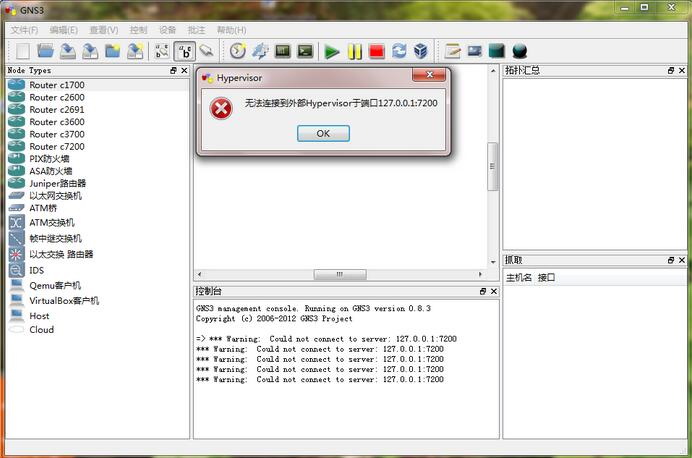Close the Hypervisor error dialog

tap(429, 75)
